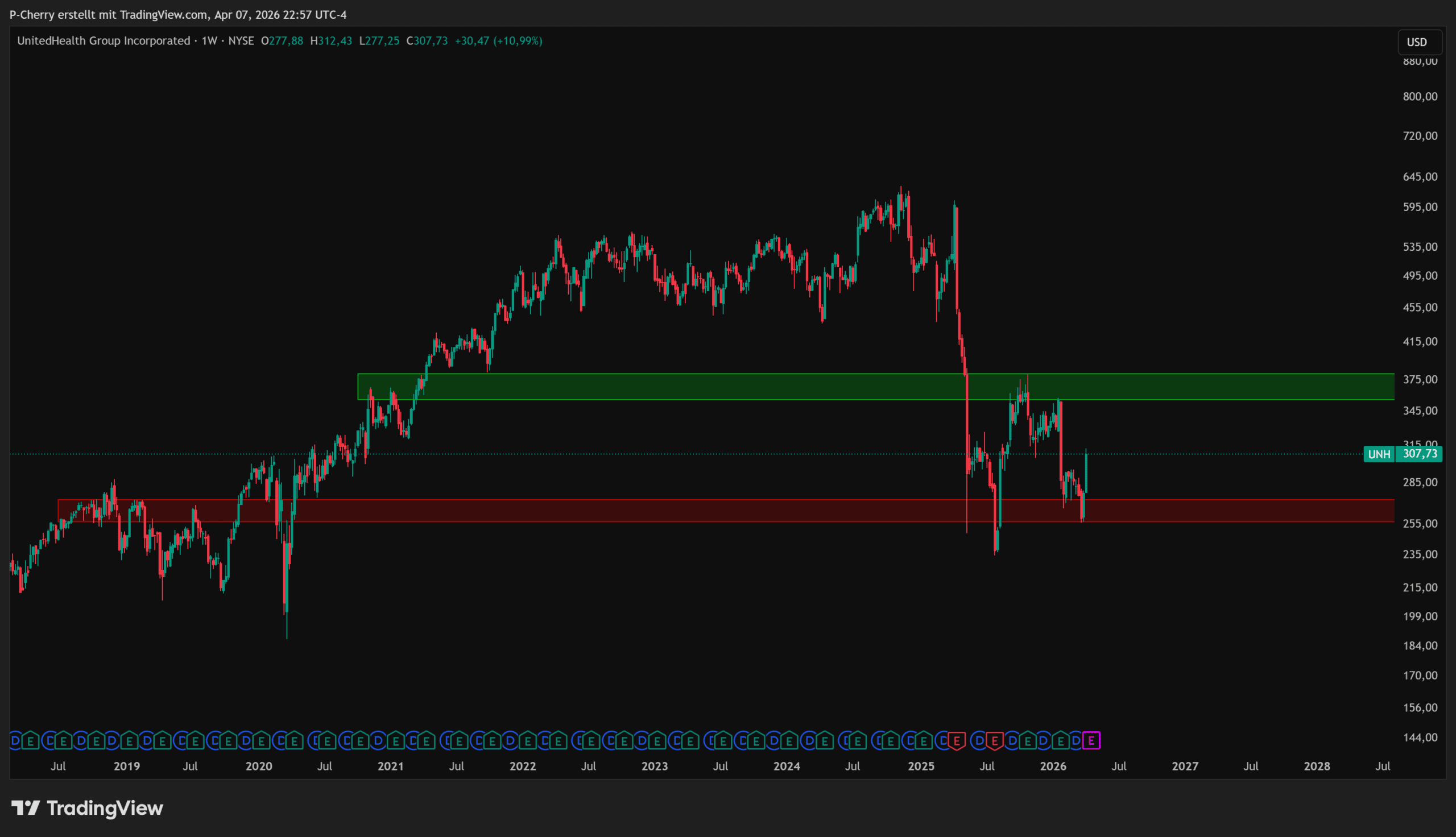Click the TradingView.com text in the header
1456x837 pixels.
pyautogui.click(x=164, y=14)
